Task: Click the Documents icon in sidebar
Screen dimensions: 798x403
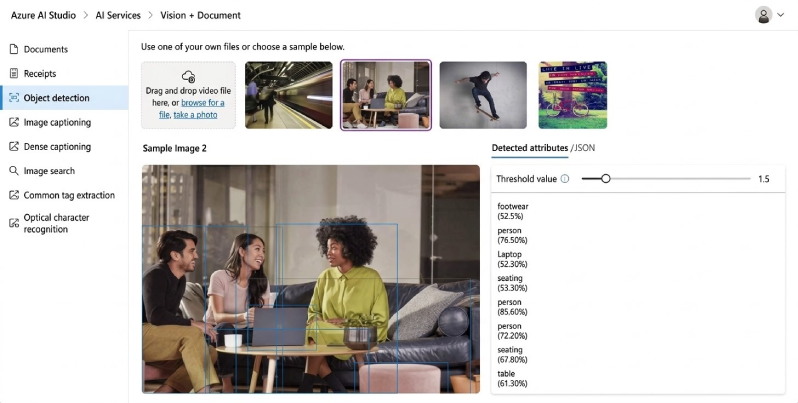Action: pyautogui.click(x=14, y=49)
